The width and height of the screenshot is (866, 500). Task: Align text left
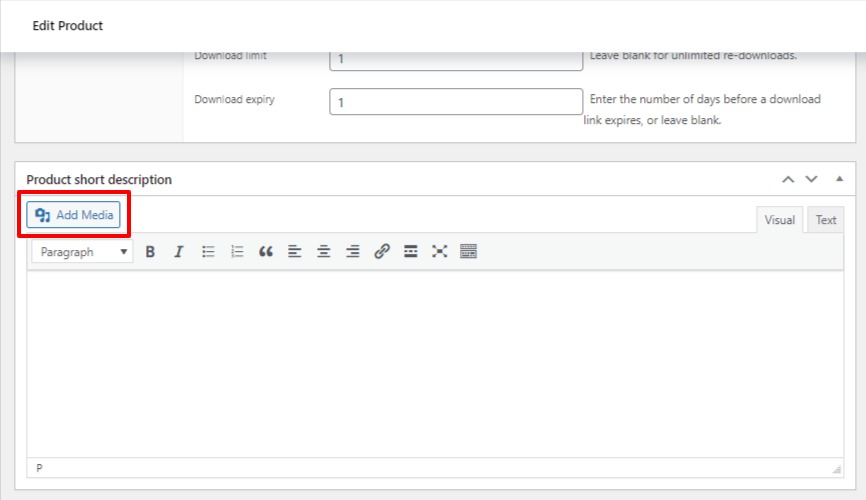[294, 252]
